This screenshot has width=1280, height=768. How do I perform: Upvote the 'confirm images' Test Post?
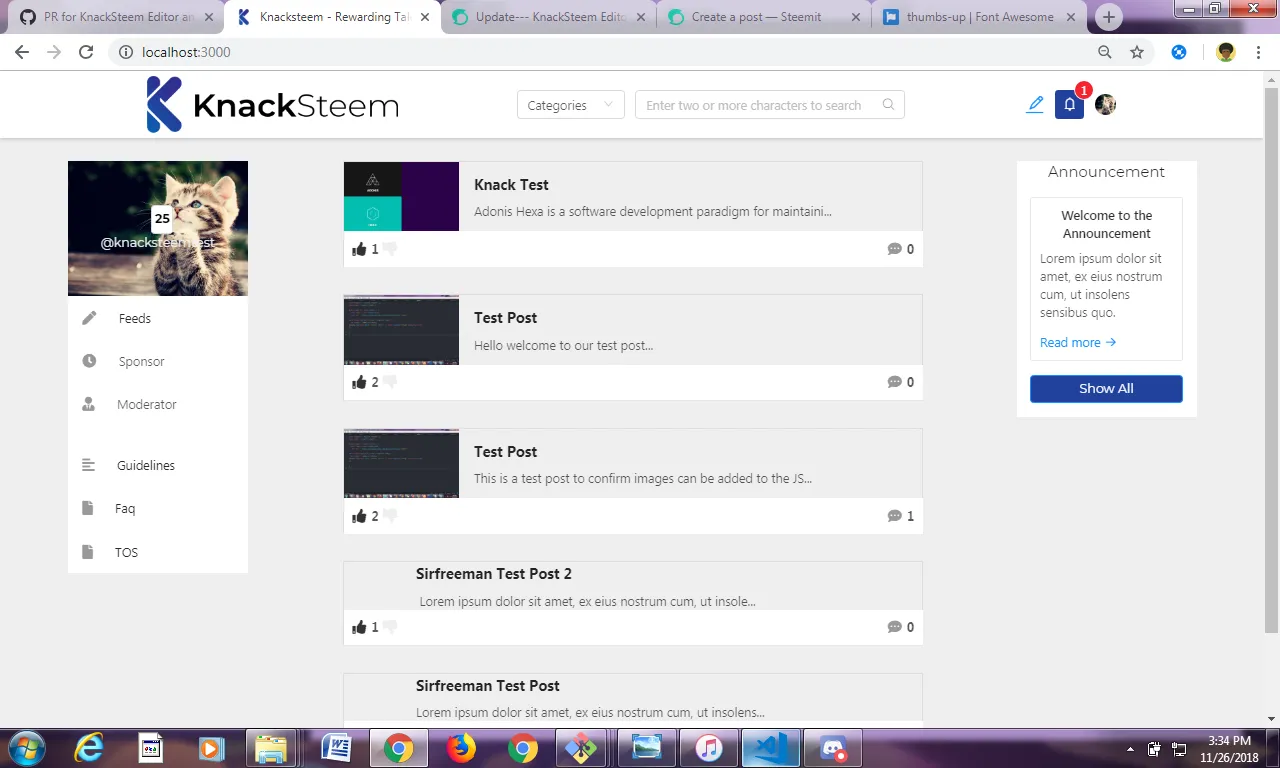coord(359,516)
